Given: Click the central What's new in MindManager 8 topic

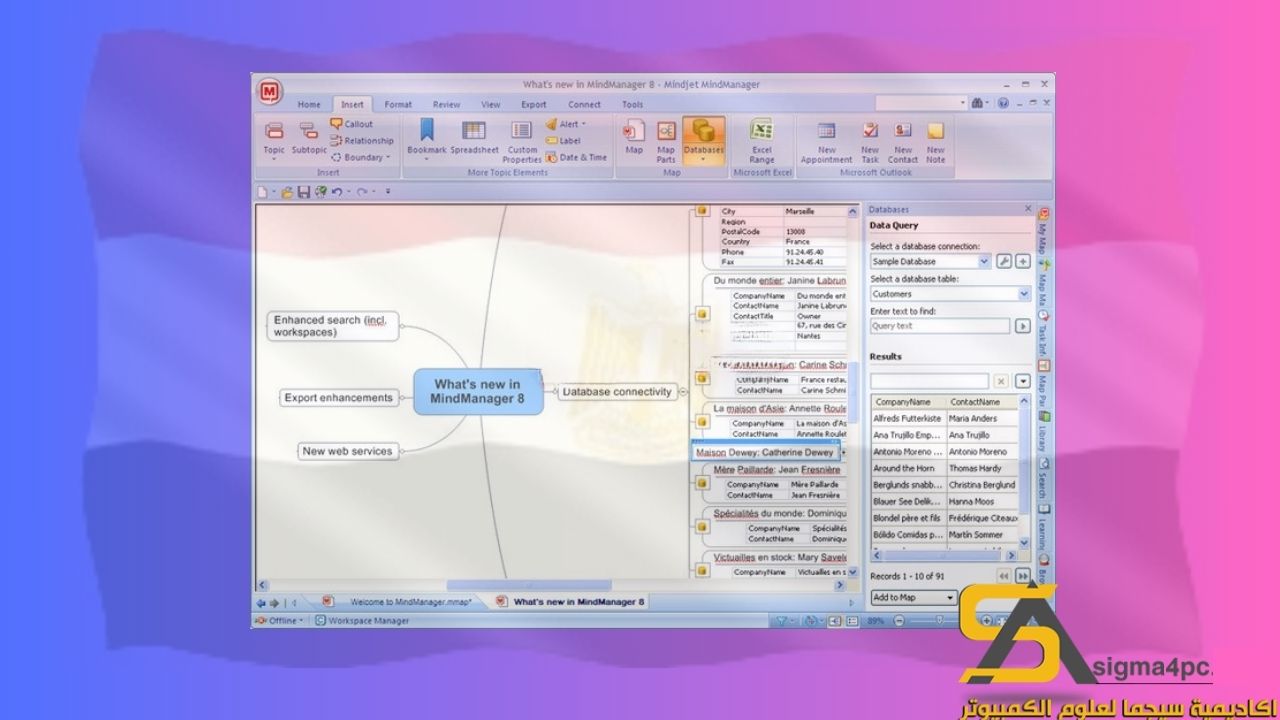Looking at the screenshot, I should [478, 391].
